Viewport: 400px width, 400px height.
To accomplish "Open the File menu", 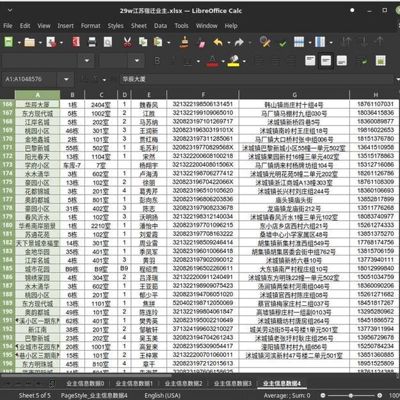I will tap(8, 26).
